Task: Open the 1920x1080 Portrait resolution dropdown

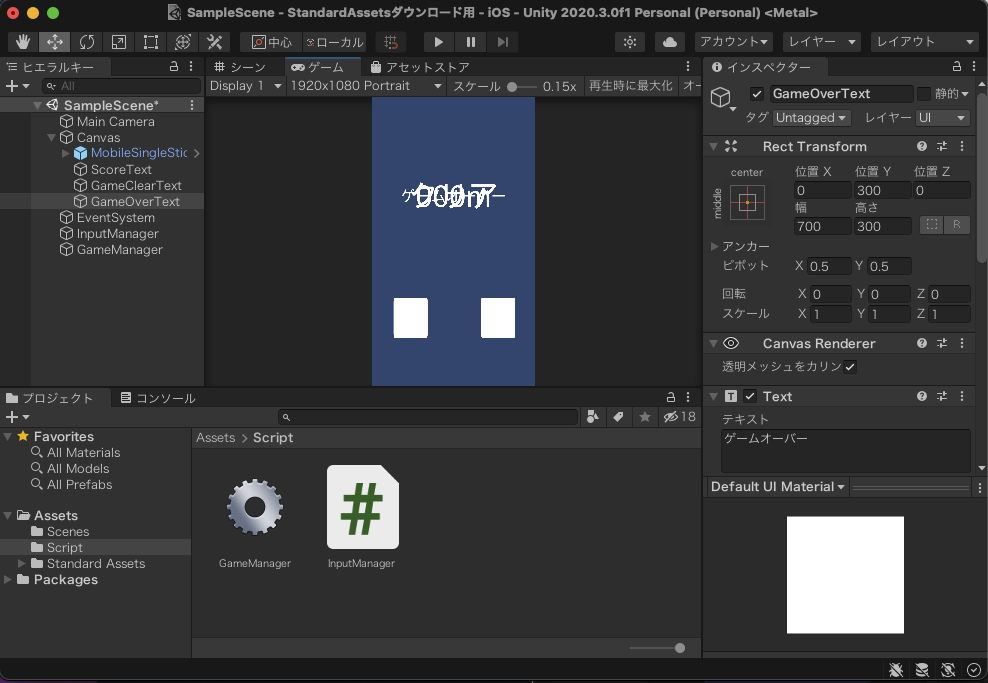Action: click(365, 86)
